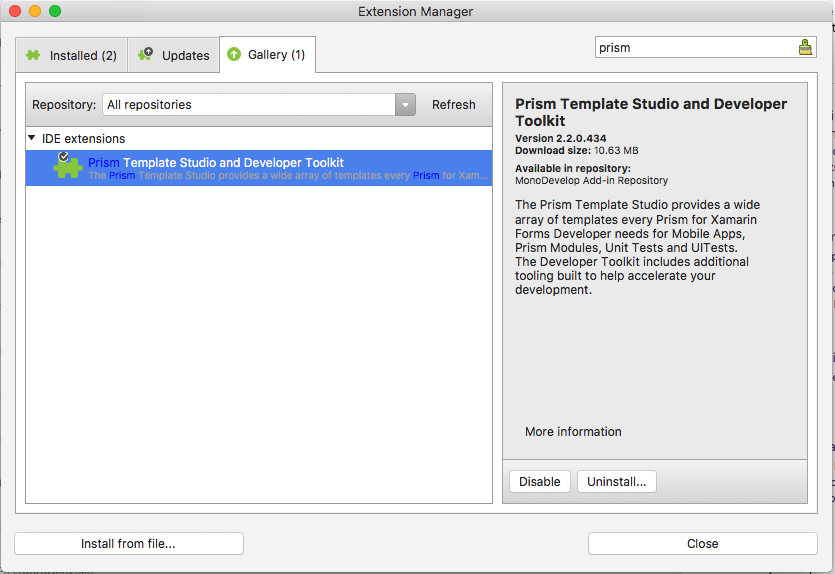This screenshot has height=574, width=835.
Task: Click the red window close button
Action: [15, 11]
